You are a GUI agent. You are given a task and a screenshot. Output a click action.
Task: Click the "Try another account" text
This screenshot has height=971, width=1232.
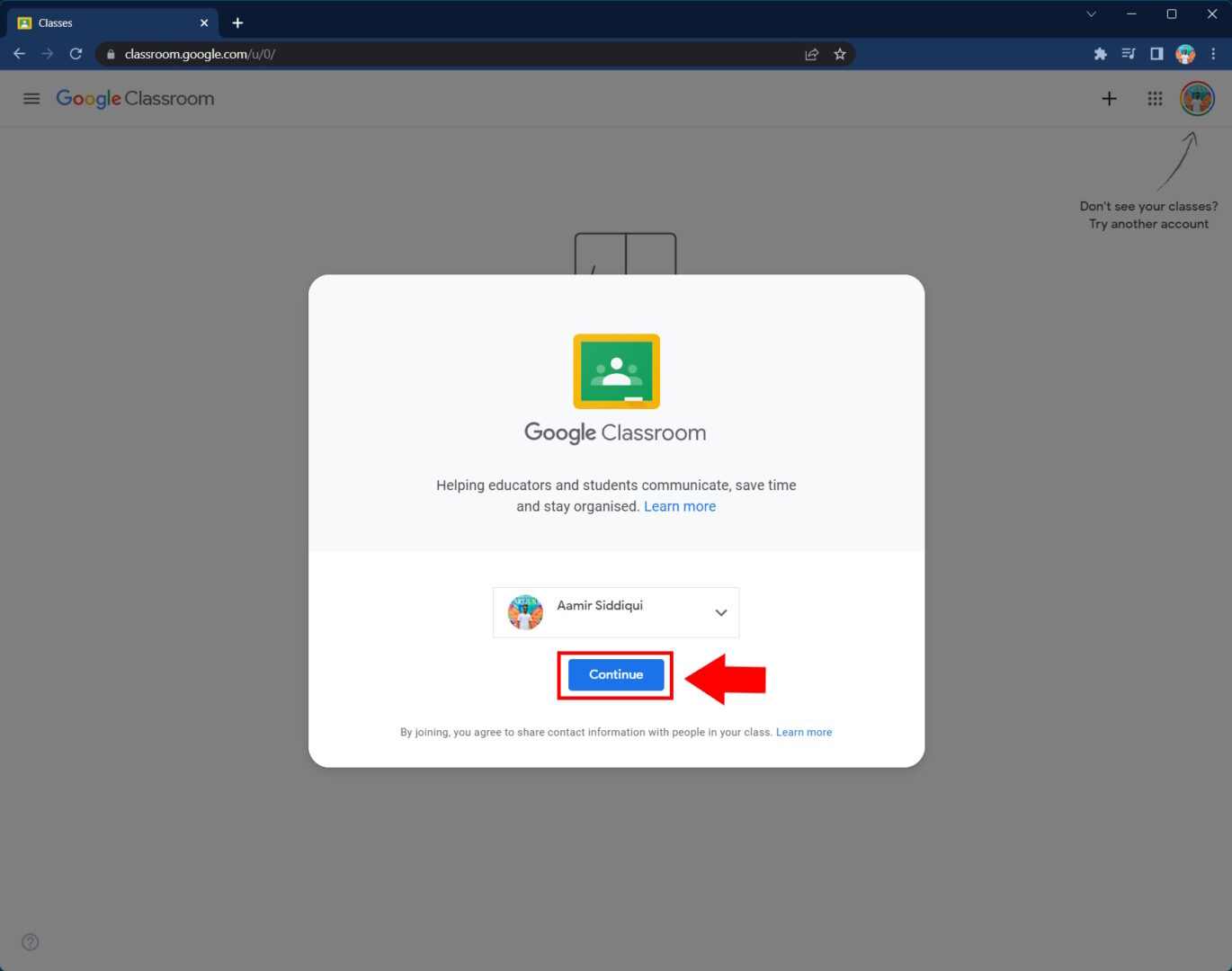(1148, 224)
